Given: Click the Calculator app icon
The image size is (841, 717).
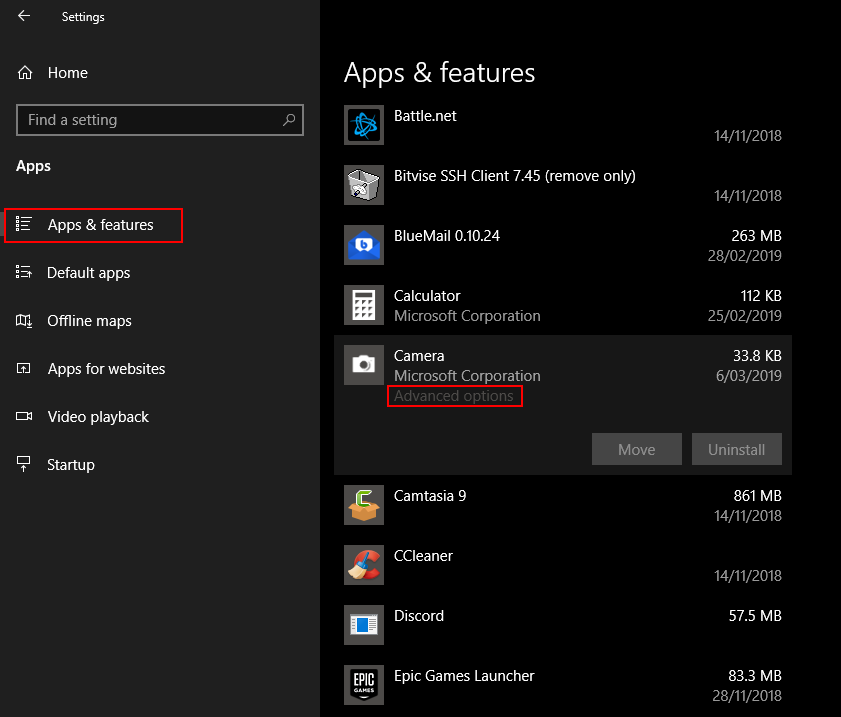Looking at the screenshot, I should pyautogui.click(x=364, y=305).
